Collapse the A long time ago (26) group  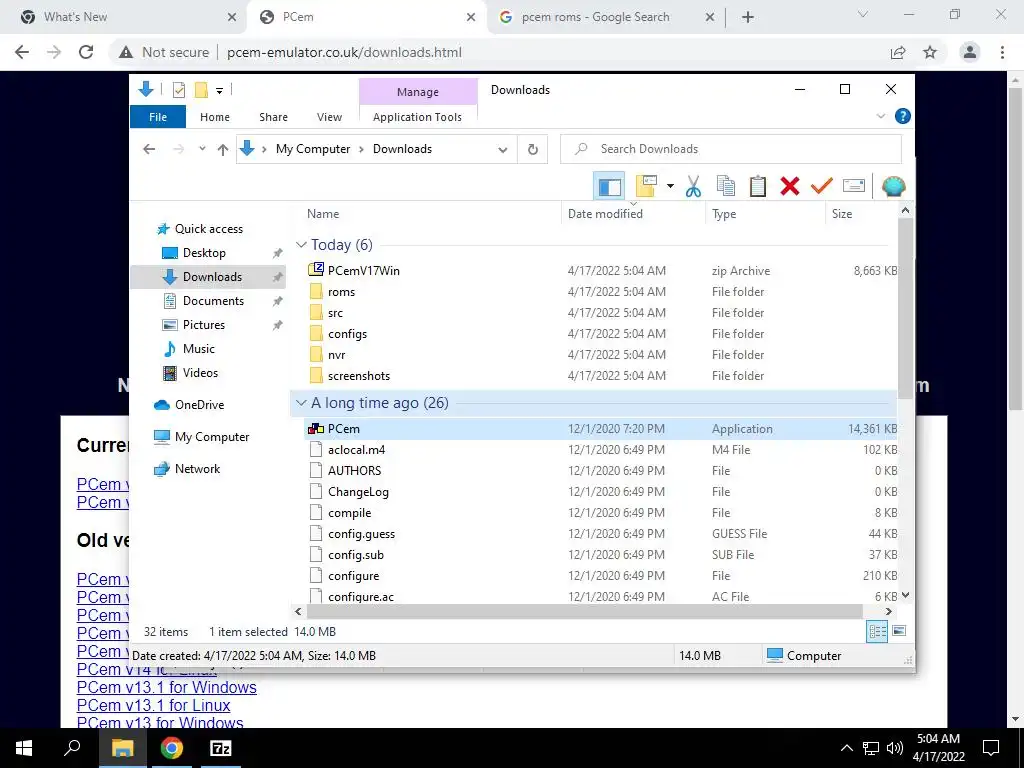(x=301, y=403)
